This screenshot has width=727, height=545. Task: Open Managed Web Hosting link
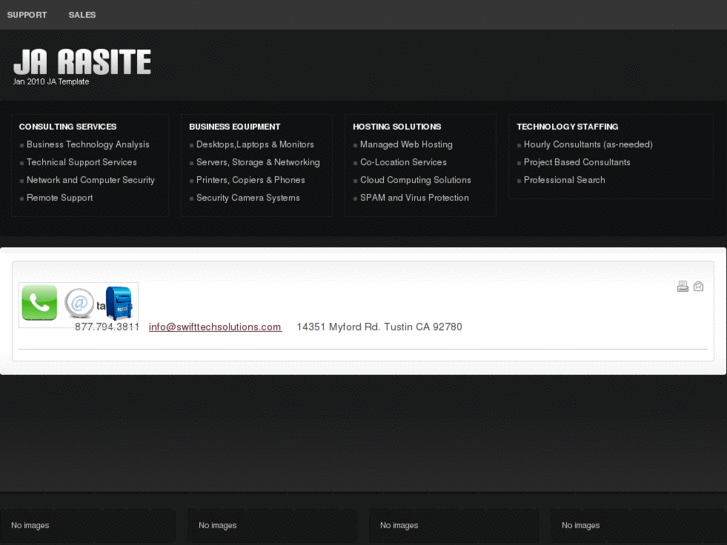(406, 144)
